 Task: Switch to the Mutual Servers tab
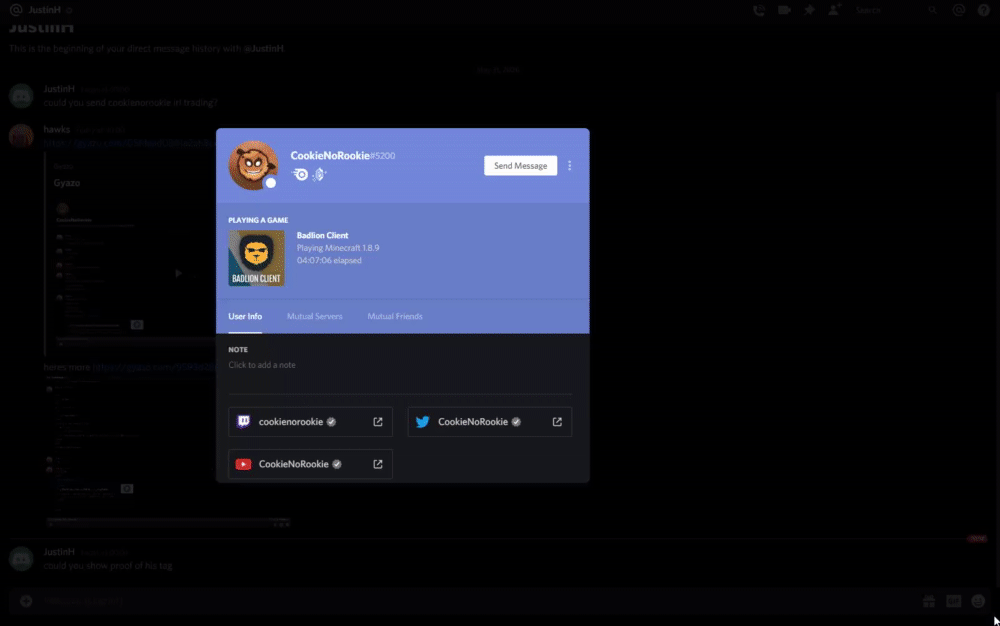tap(314, 316)
